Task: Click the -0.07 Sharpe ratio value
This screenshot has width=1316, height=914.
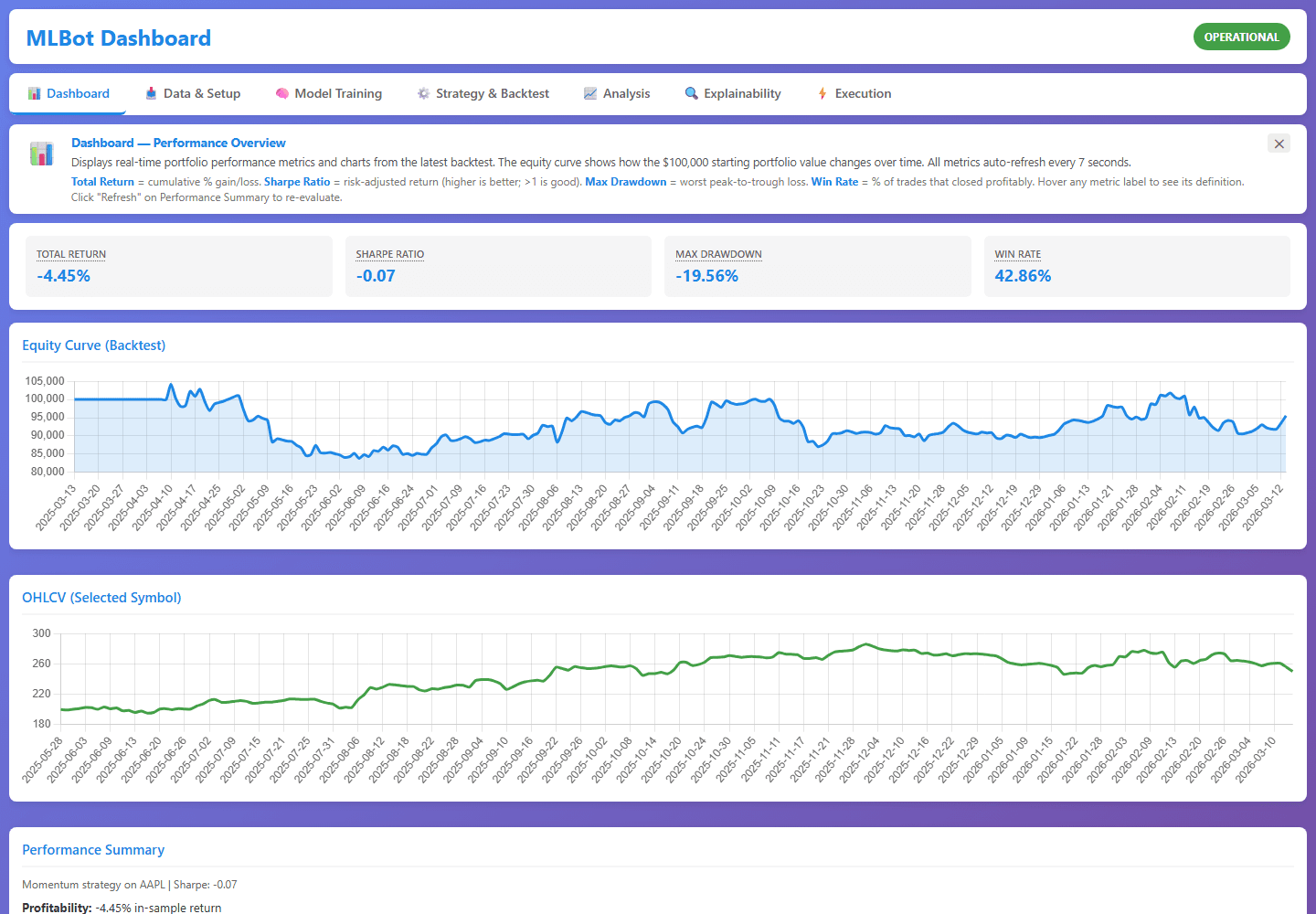Action: tap(376, 276)
